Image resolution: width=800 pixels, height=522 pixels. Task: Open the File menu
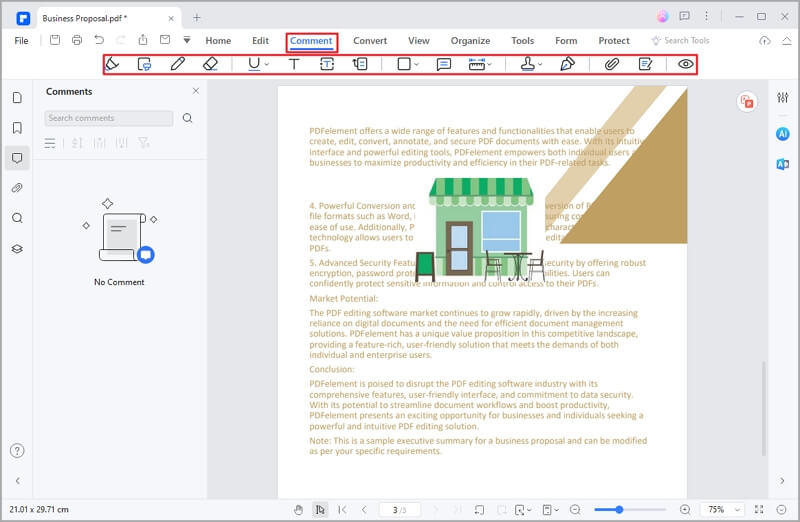(21, 41)
